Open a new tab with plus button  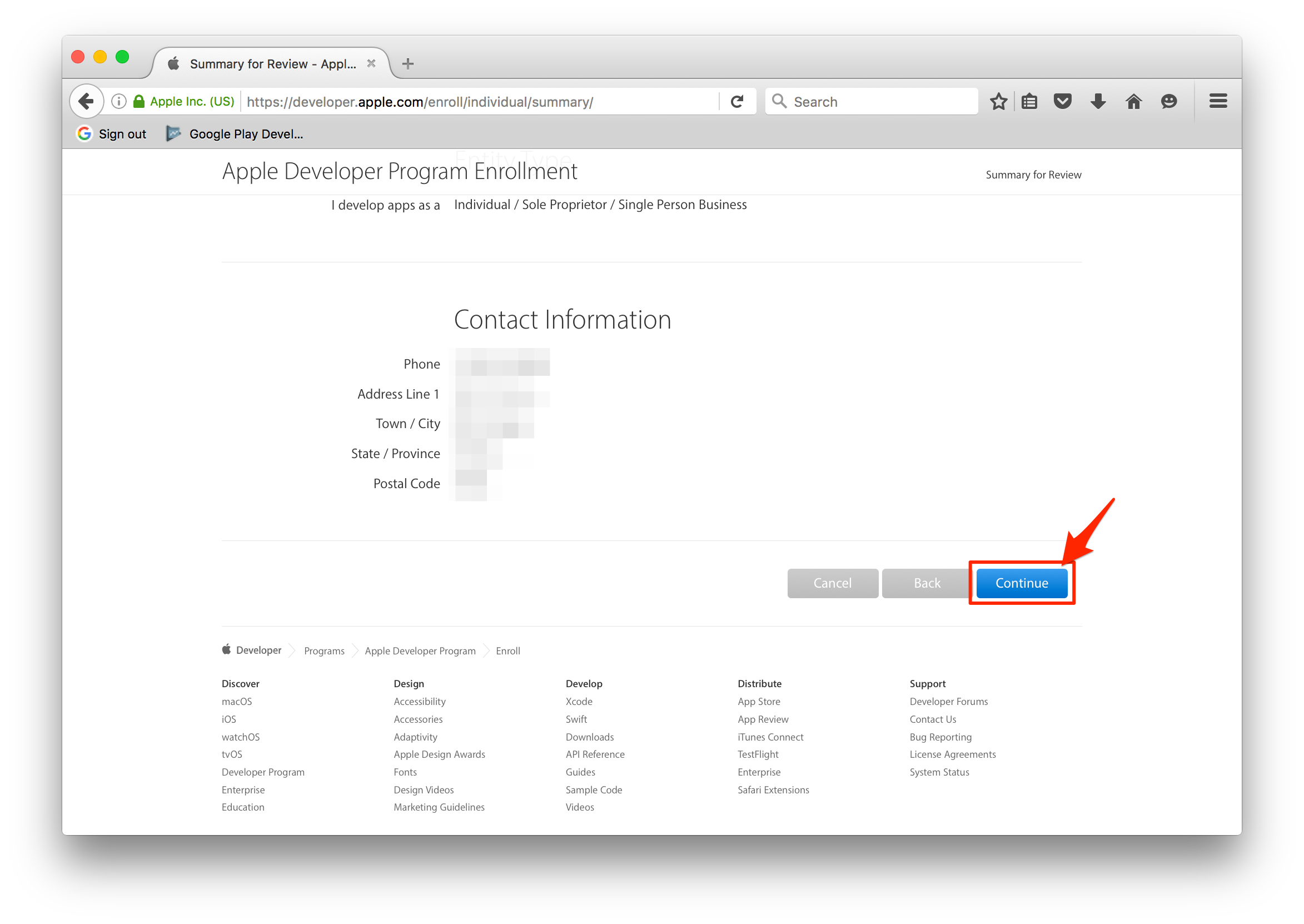(408, 64)
